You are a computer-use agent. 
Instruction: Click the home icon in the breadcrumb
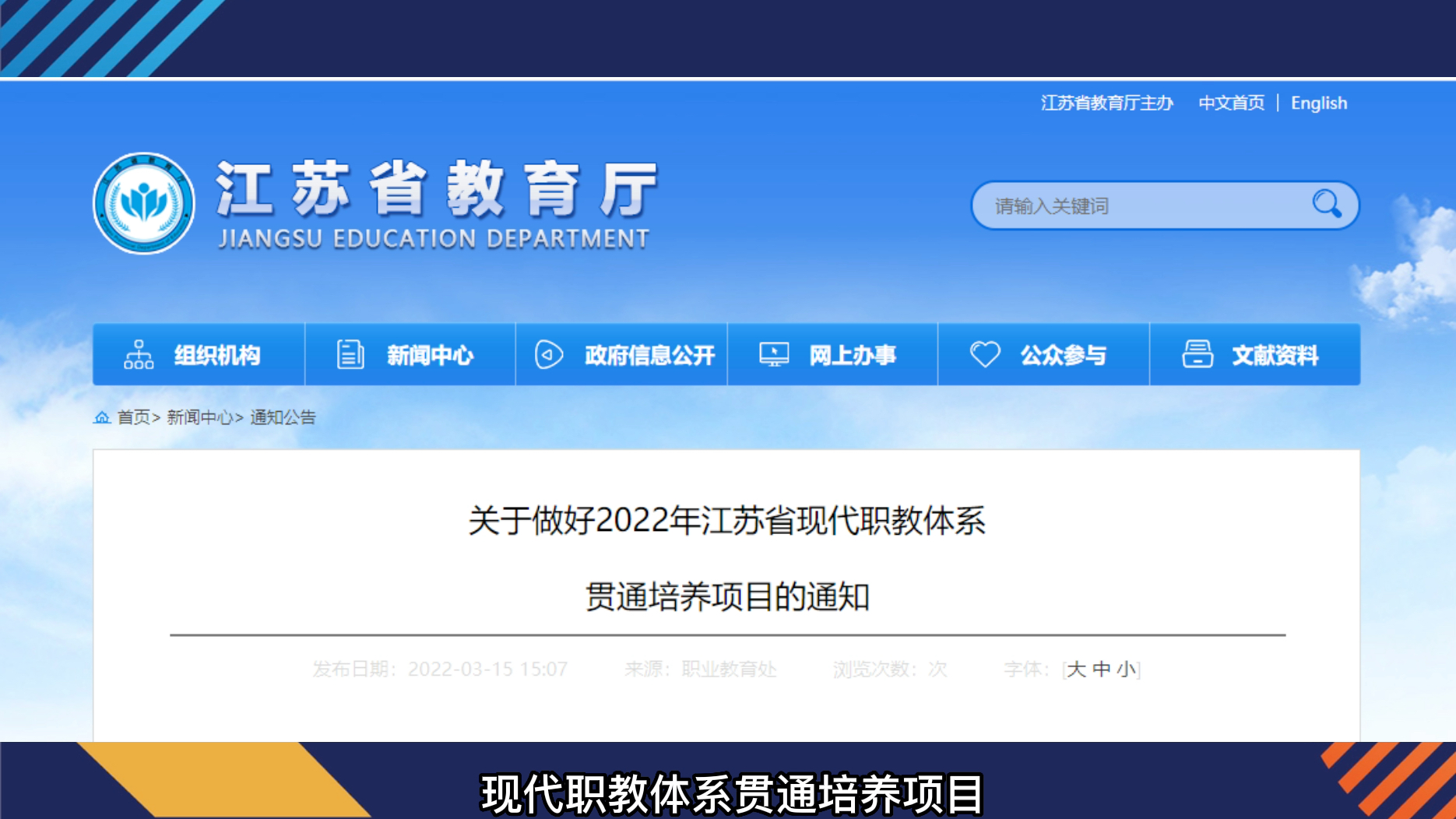click(x=102, y=417)
